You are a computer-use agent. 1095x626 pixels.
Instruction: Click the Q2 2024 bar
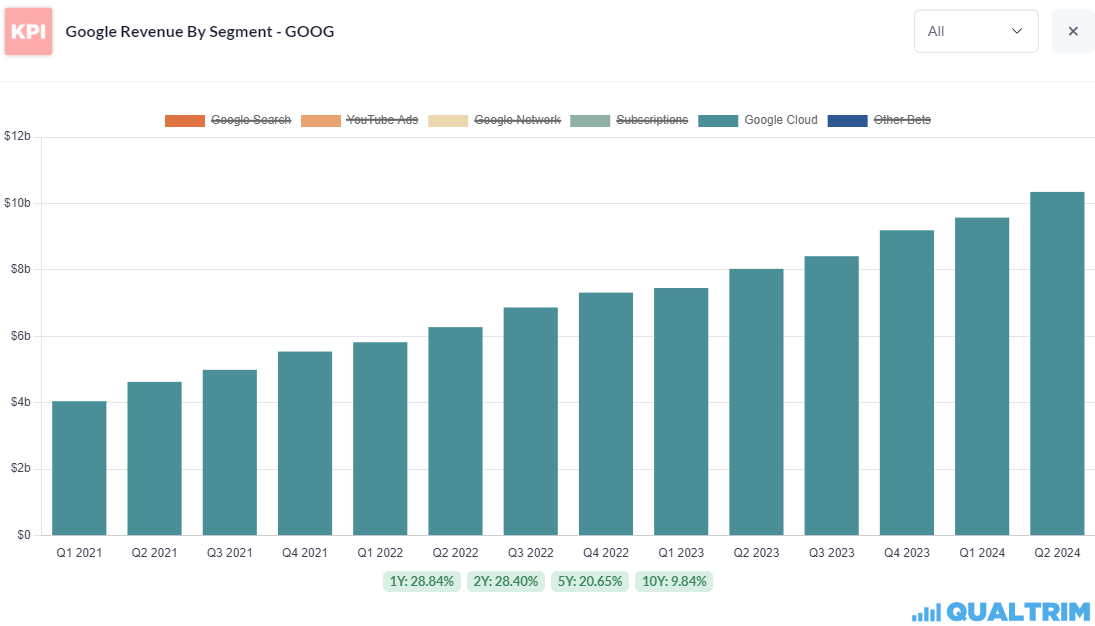(1057, 363)
